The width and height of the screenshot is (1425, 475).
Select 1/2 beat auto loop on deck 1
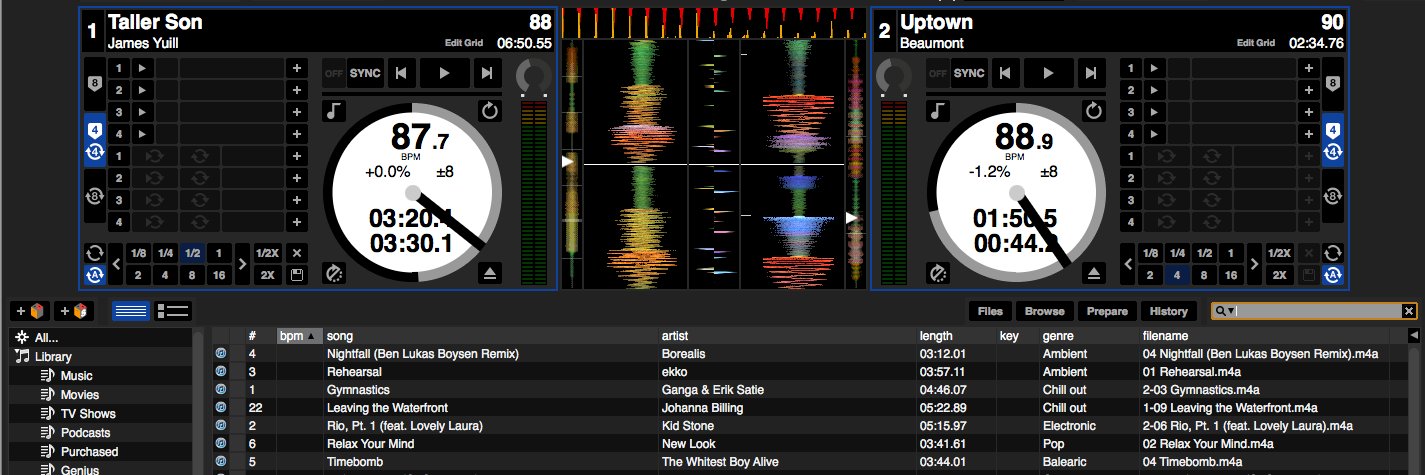[192, 253]
